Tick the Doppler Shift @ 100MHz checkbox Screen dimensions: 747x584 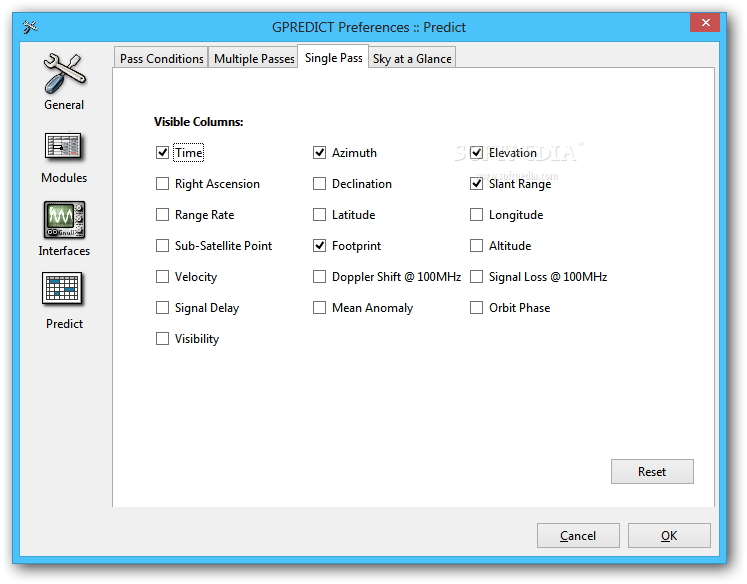point(319,277)
